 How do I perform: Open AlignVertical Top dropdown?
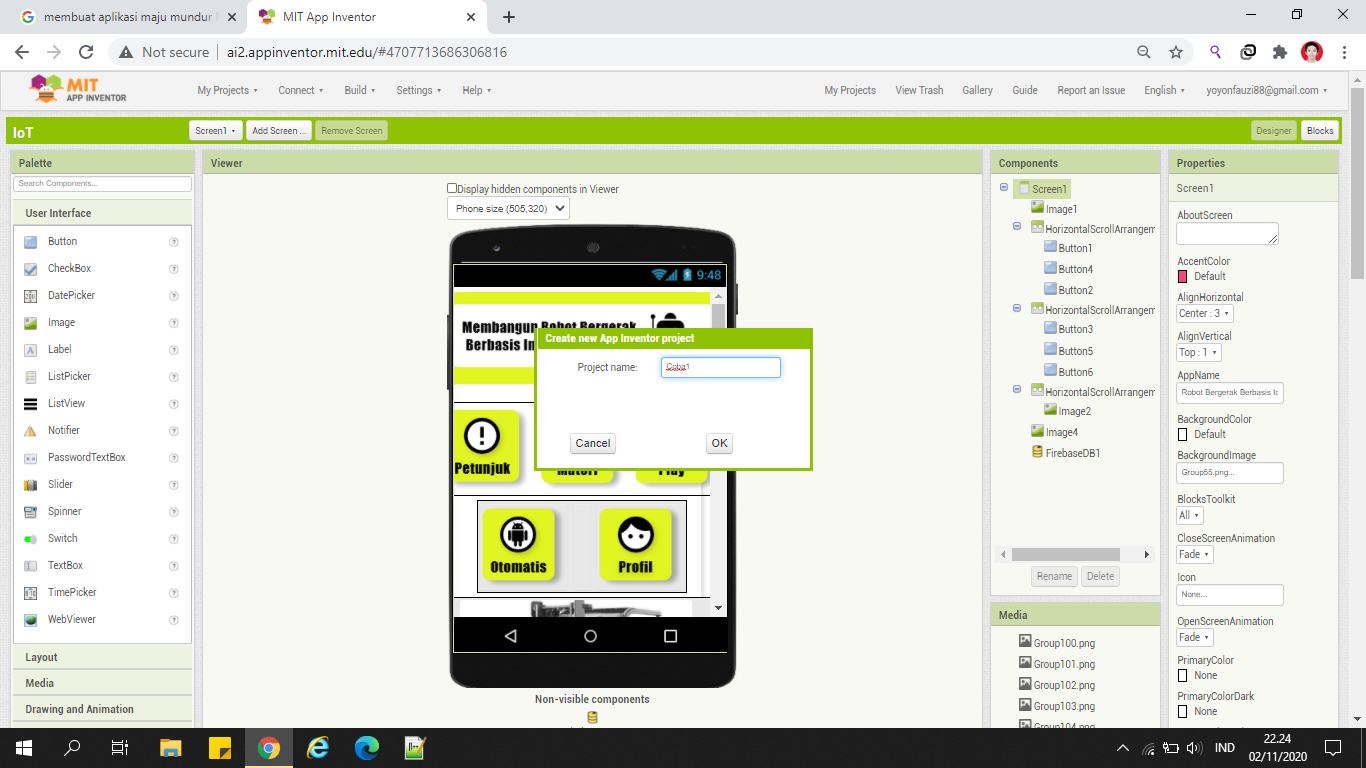[1199, 352]
